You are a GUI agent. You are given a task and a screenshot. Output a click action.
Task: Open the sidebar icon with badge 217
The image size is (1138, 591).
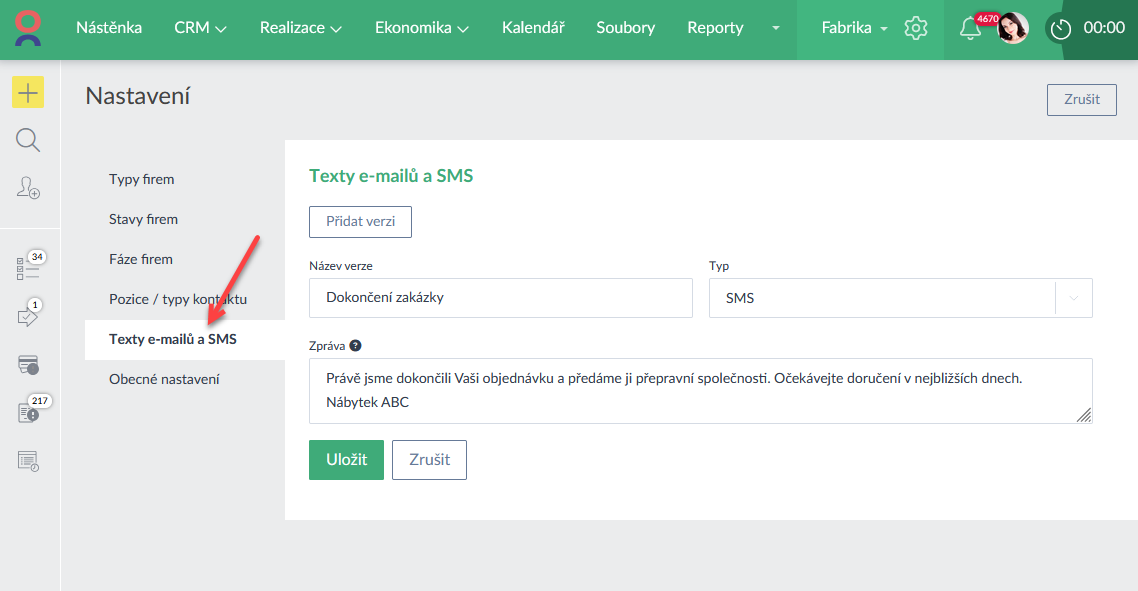pyautogui.click(x=28, y=412)
